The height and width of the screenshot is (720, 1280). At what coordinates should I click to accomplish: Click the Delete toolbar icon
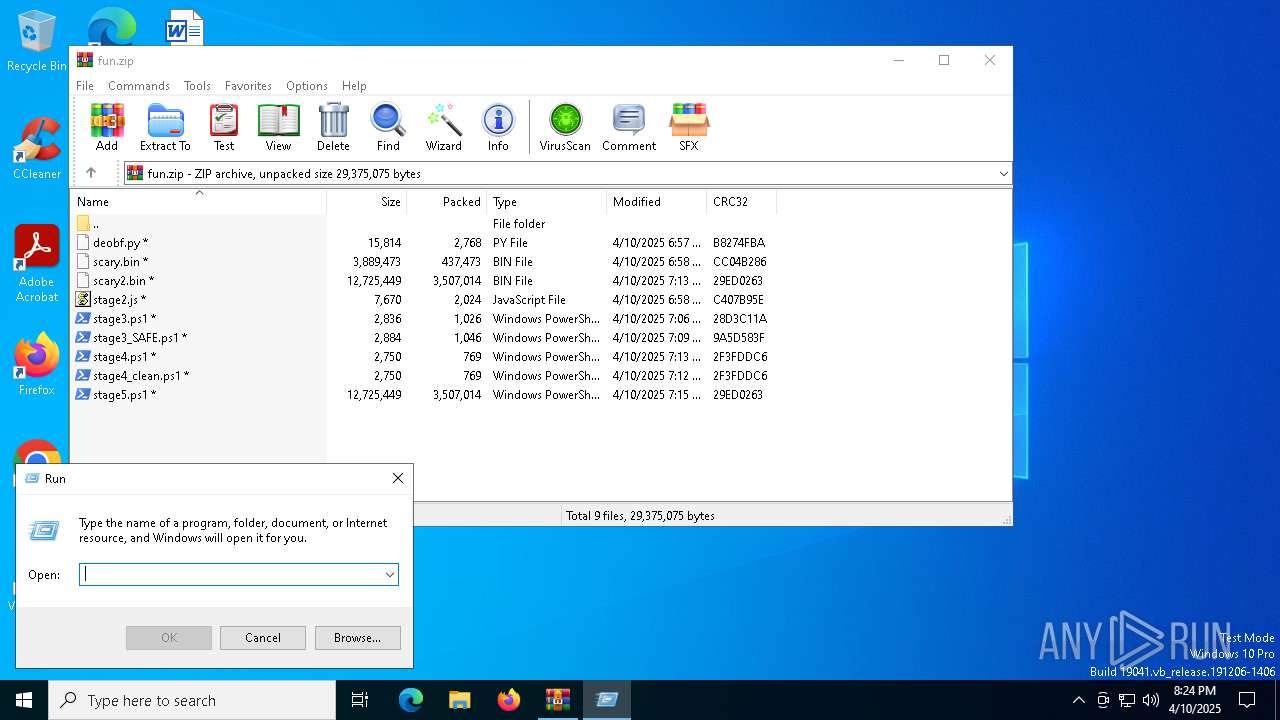point(333,127)
